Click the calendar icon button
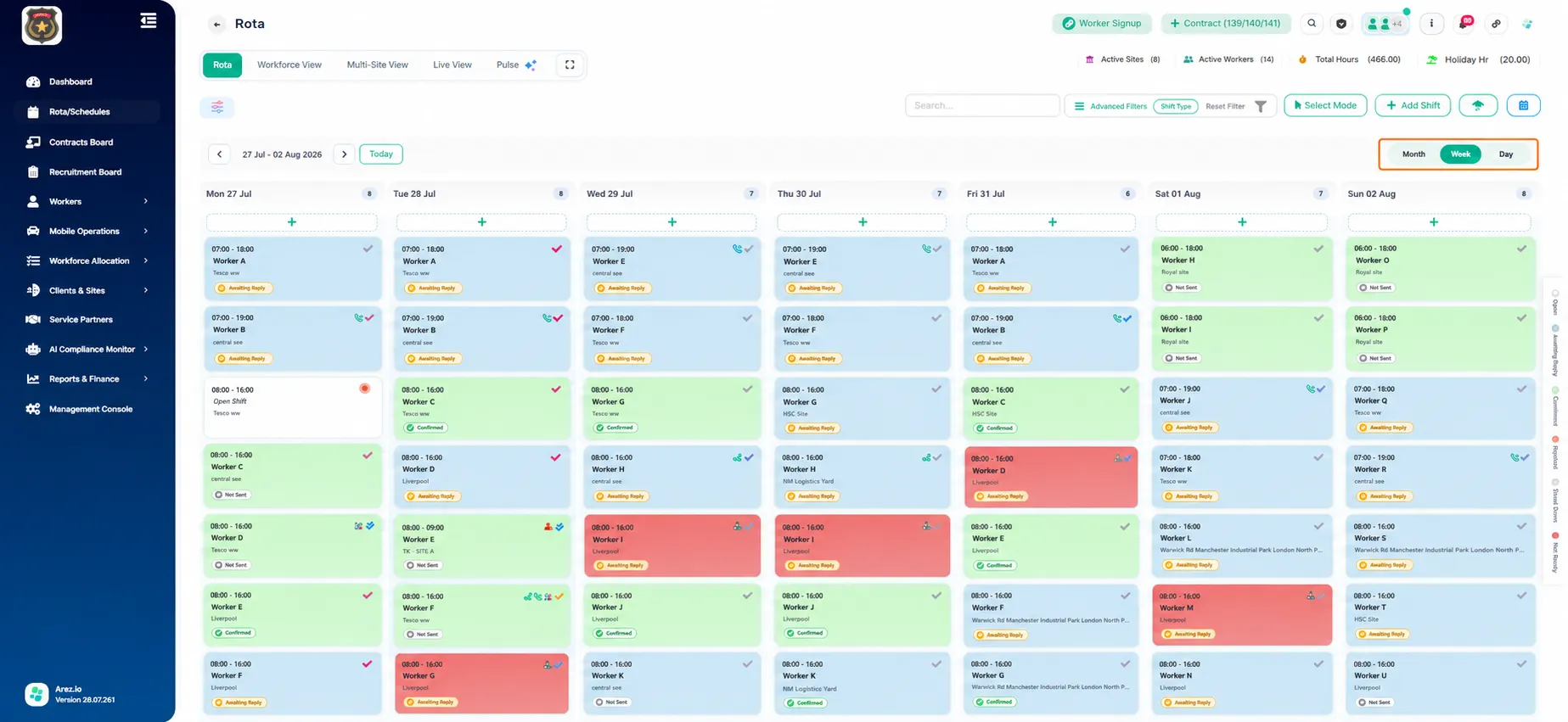 pyautogui.click(x=1524, y=105)
